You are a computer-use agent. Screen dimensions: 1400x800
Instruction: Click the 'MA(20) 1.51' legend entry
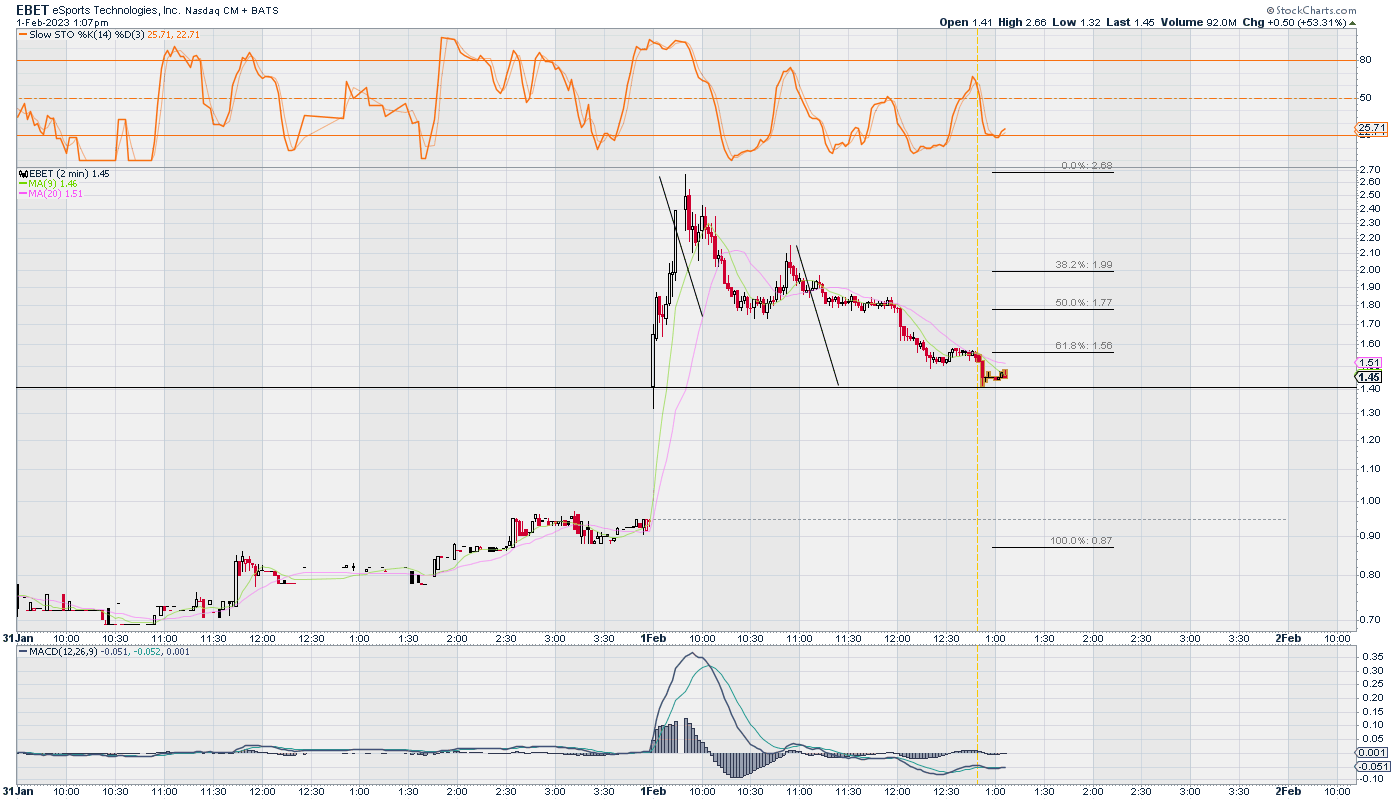click(57, 194)
